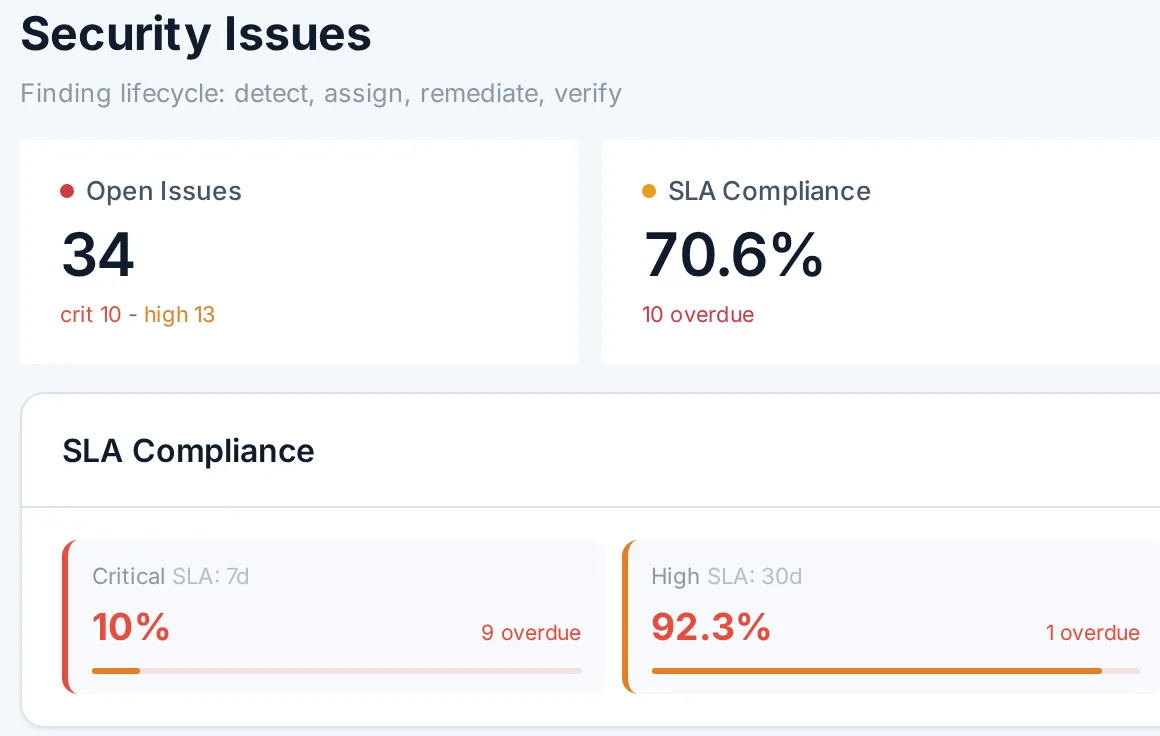This screenshot has height=736, width=1160.
Task: Click the 'SLA Compliance' card title with orange dot
Action: point(769,191)
